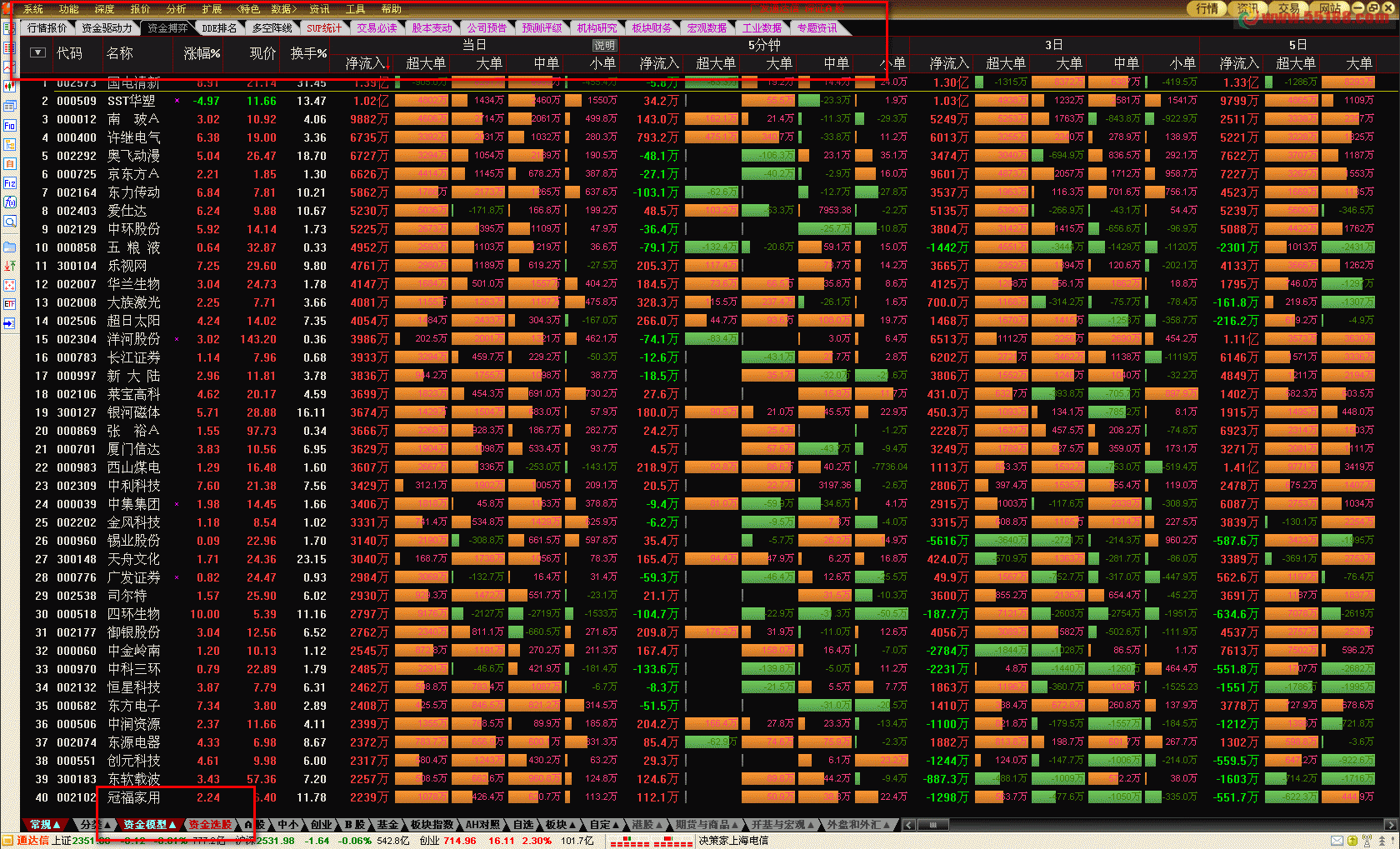Click the stock name 洋河股份
The width and height of the screenshot is (1400, 849).
(133, 339)
